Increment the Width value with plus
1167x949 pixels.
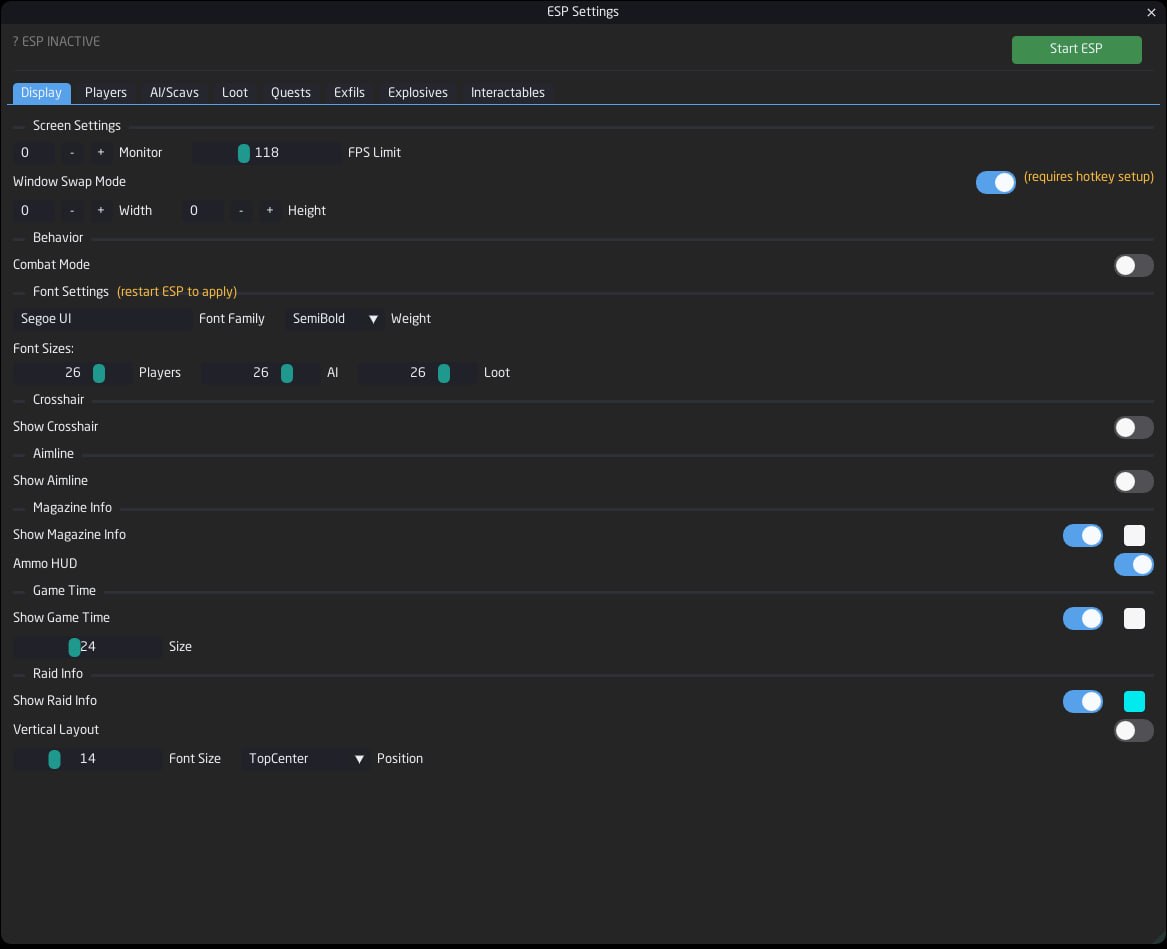point(100,211)
